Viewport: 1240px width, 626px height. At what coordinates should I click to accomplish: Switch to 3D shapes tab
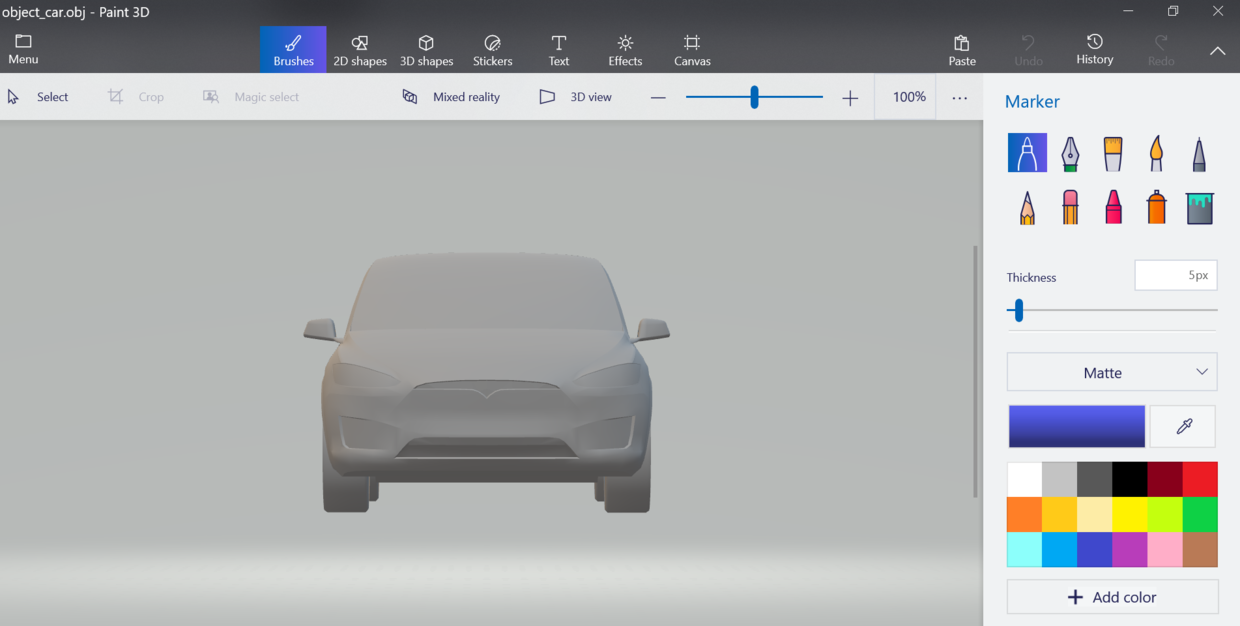coord(426,49)
